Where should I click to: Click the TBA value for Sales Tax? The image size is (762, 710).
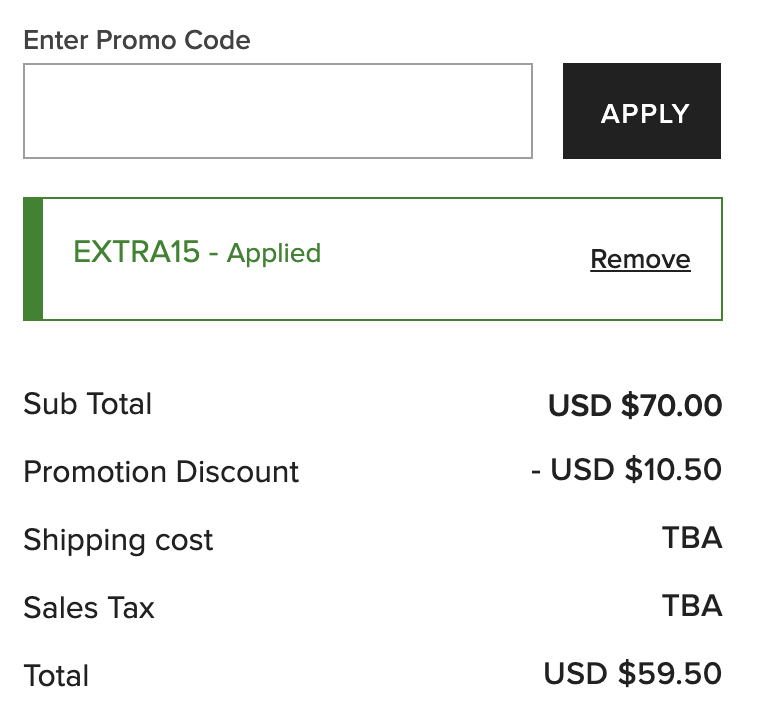692,606
